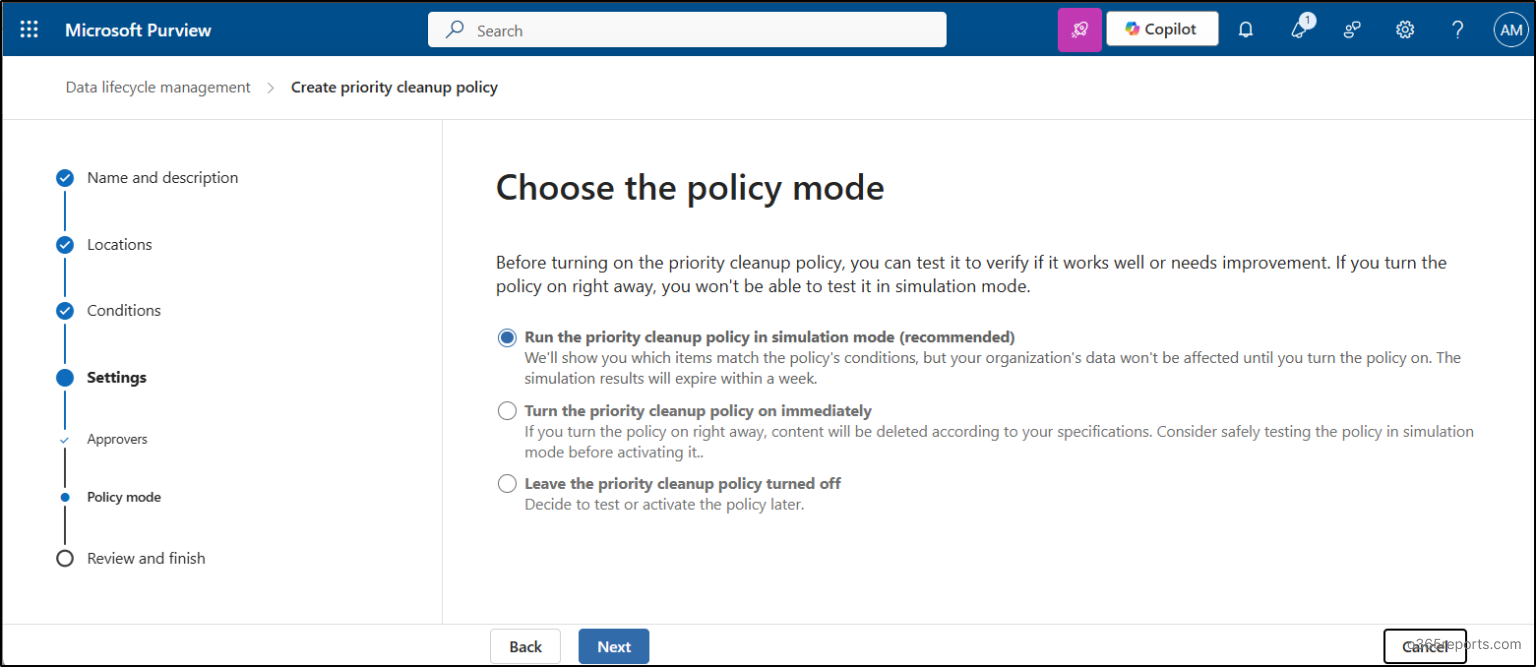The height and width of the screenshot is (667, 1536).
Task: Open the settings gear icon
Action: 1405,30
